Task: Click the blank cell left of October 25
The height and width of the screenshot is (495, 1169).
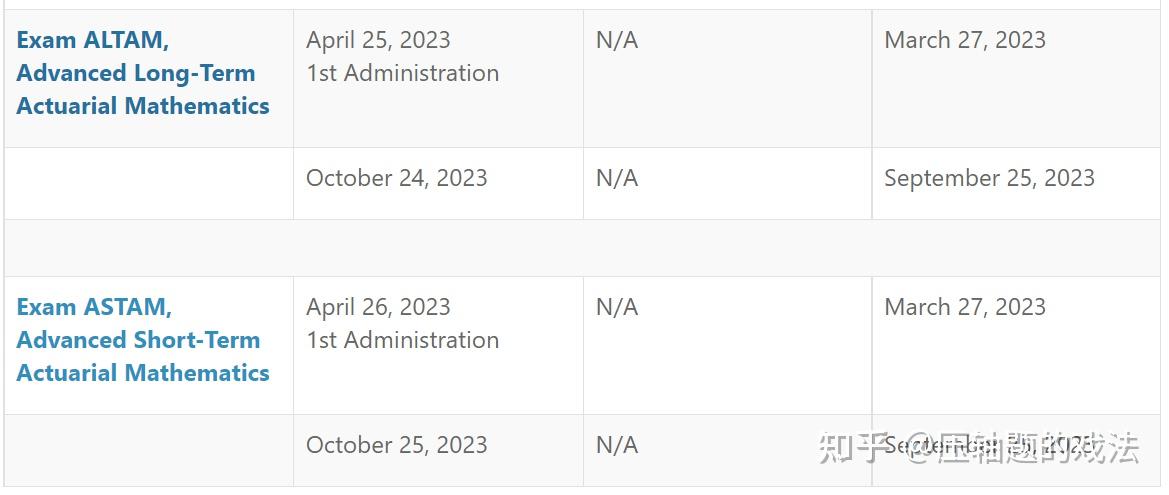Action: [148, 450]
